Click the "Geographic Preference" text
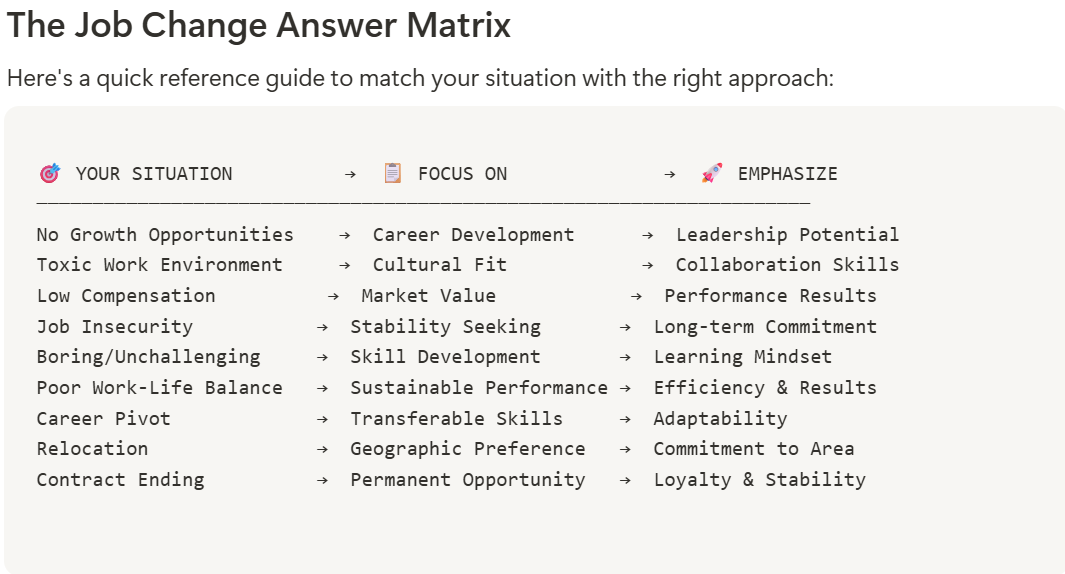 click(x=467, y=449)
